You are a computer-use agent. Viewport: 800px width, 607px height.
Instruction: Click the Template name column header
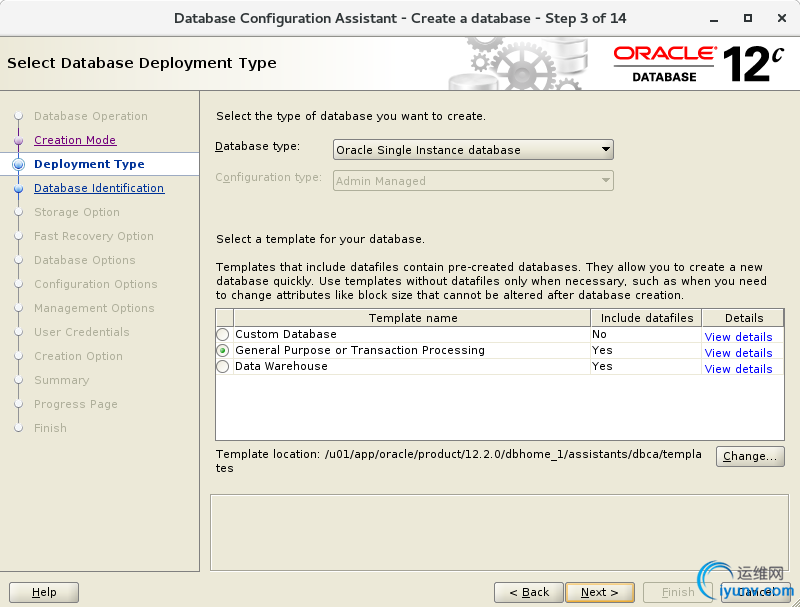pos(412,318)
